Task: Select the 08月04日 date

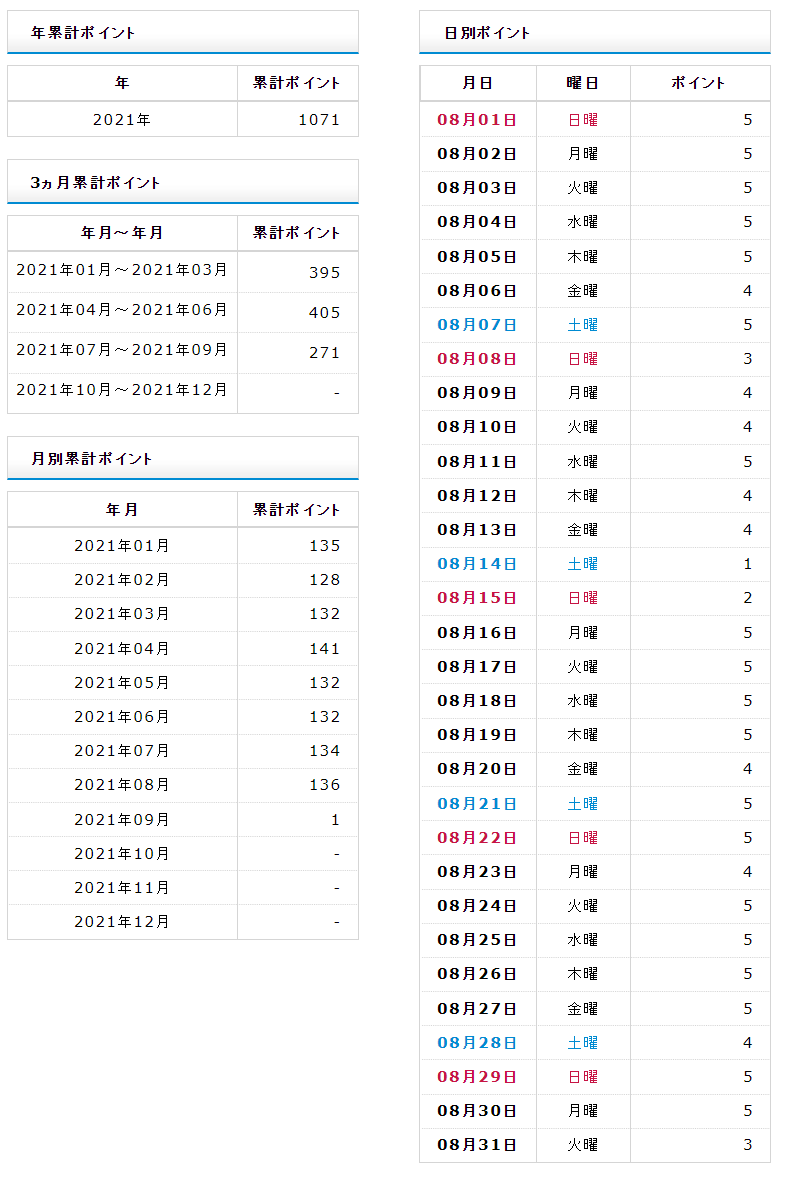Action: click(x=477, y=222)
